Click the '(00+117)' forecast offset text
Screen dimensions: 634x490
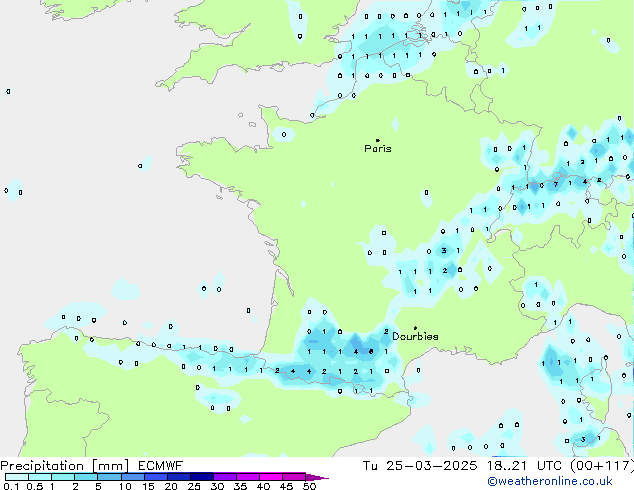[602, 466]
